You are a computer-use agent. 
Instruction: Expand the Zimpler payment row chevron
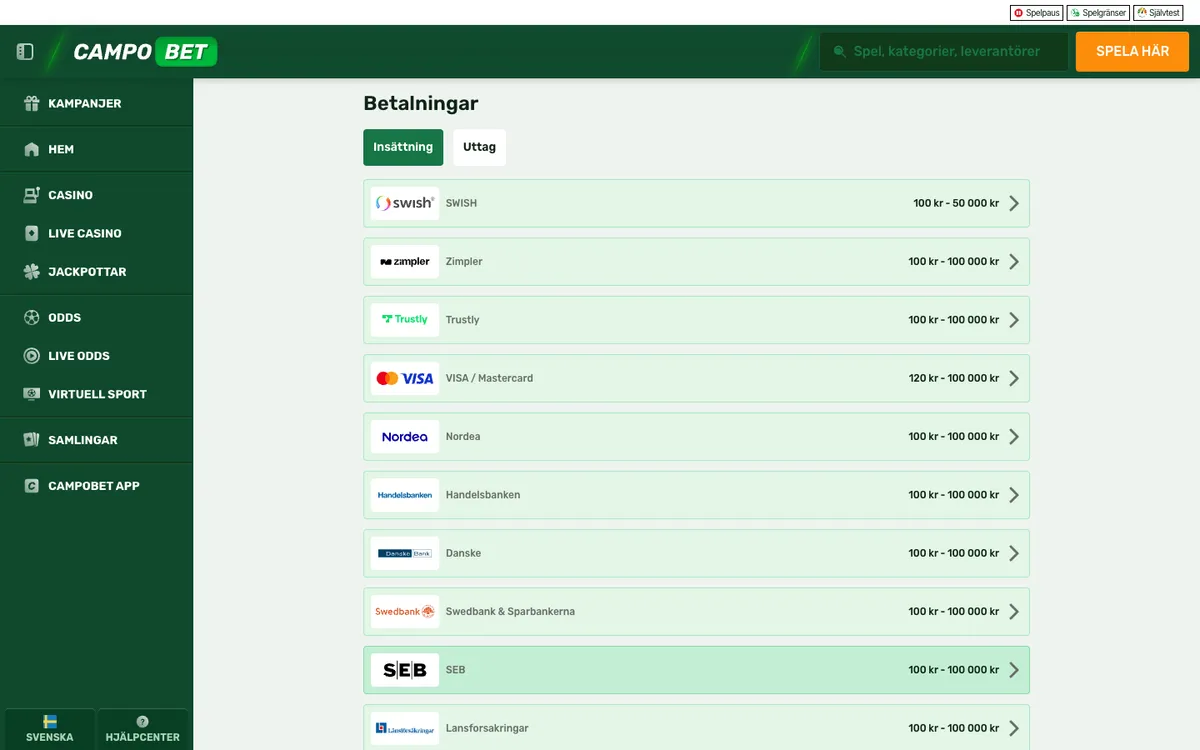(1014, 261)
